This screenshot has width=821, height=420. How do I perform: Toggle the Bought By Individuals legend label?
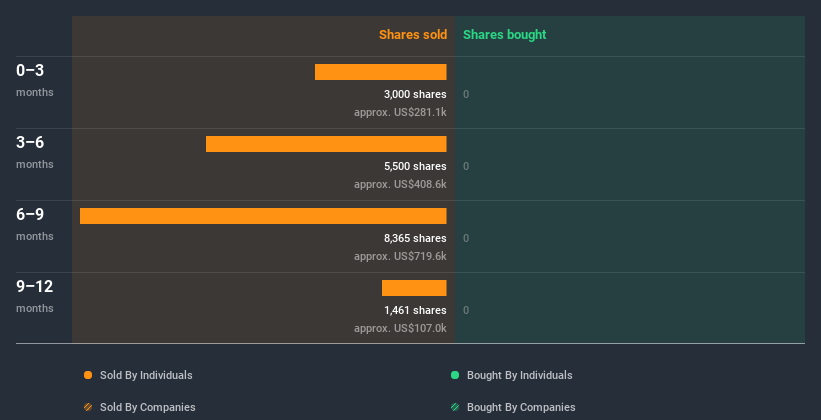coord(519,375)
